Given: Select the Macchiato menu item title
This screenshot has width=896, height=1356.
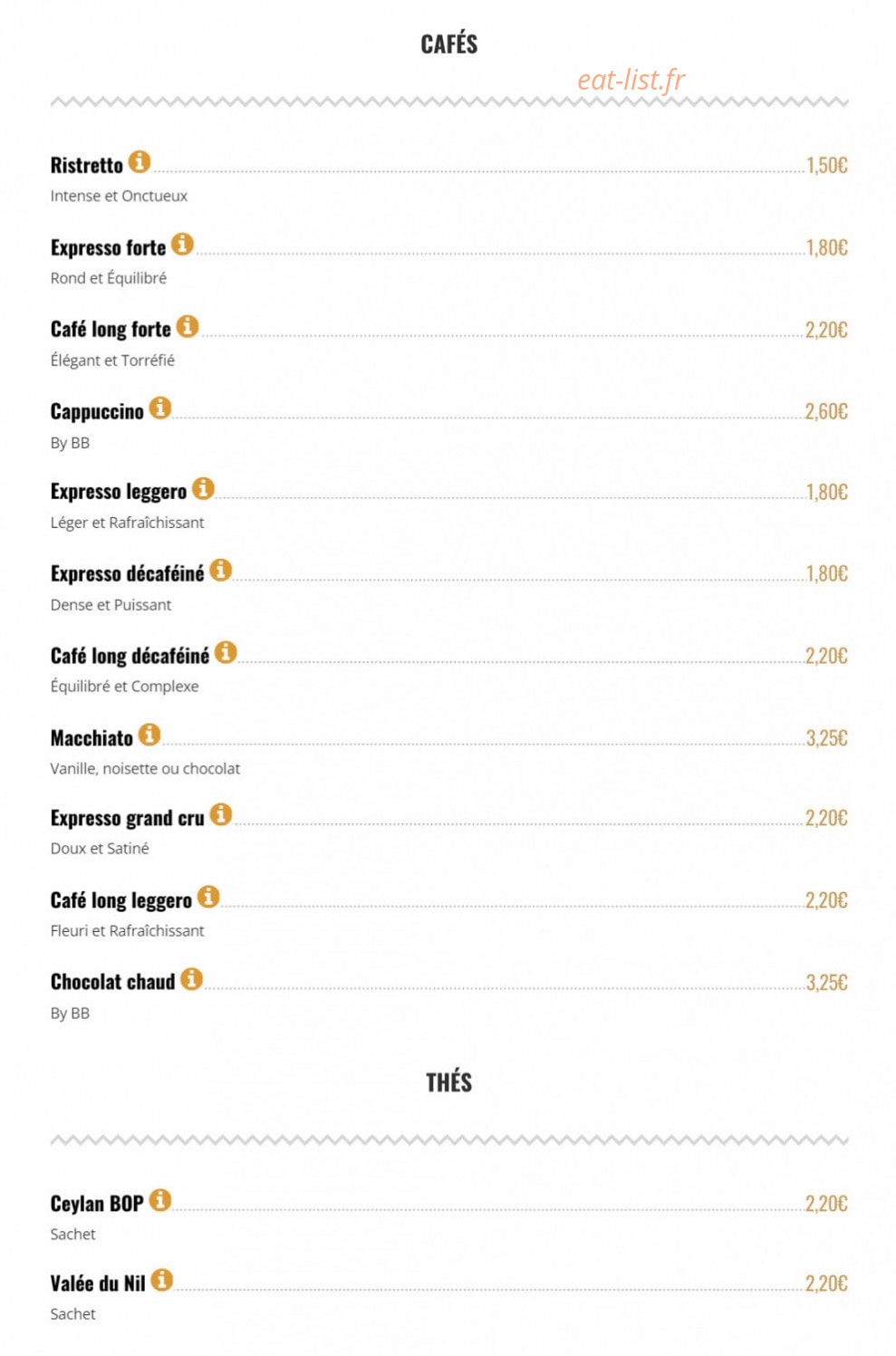Looking at the screenshot, I should pyautogui.click(x=92, y=738).
